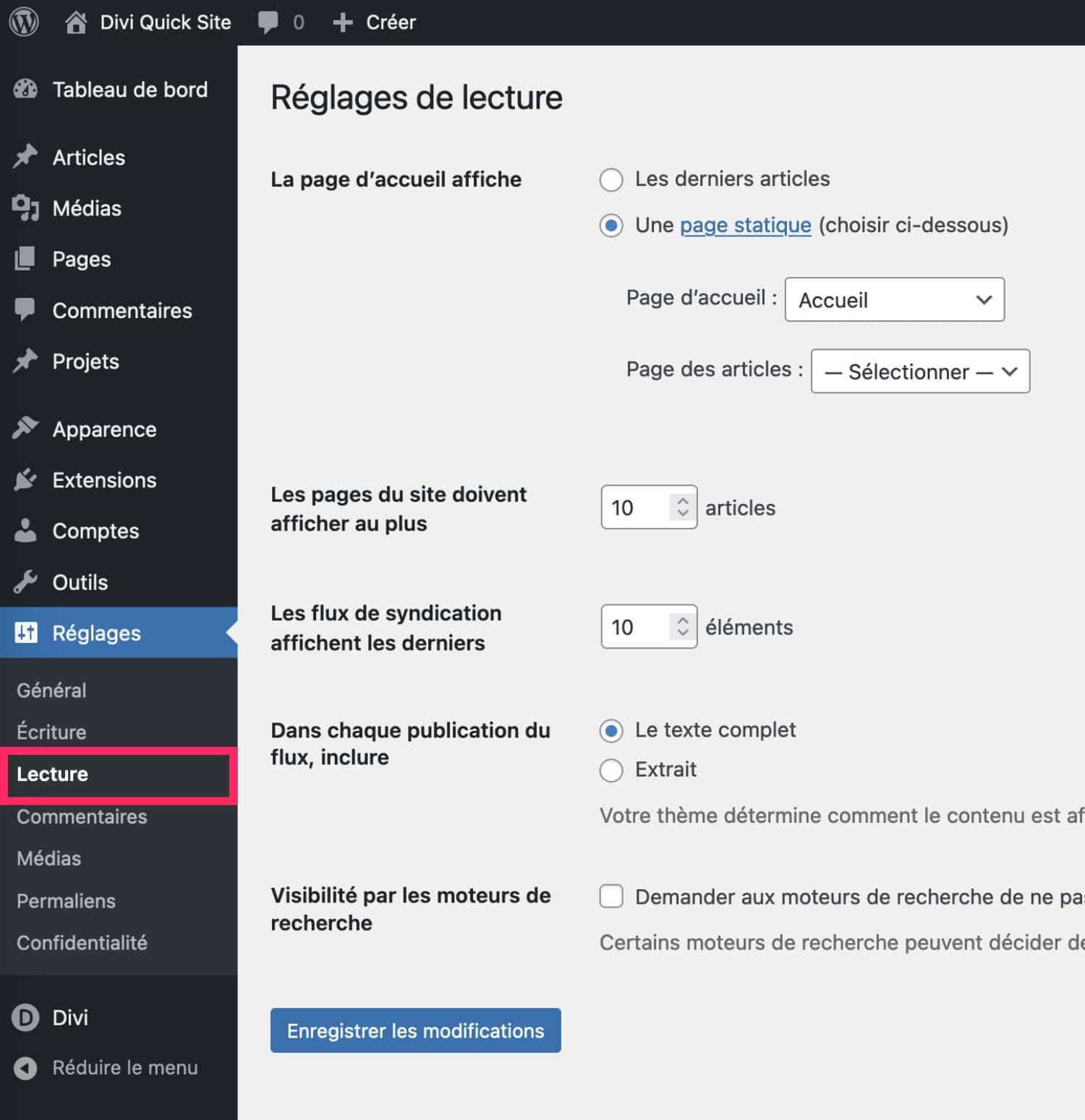Click the Extensions plug icon
This screenshot has width=1085, height=1120.
click(25, 480)
